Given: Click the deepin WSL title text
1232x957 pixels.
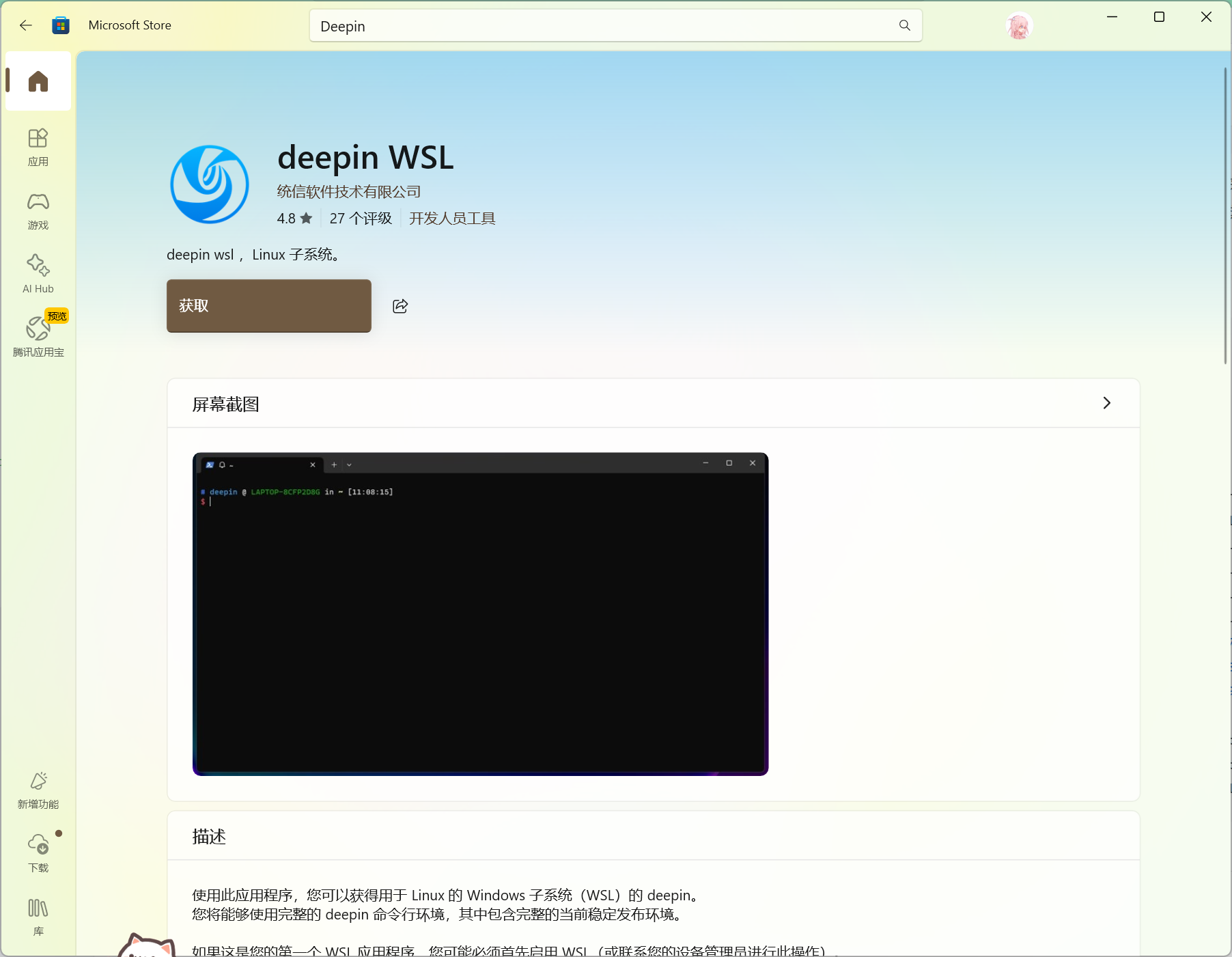Looking at the screenshot, I should coord(365,158).
